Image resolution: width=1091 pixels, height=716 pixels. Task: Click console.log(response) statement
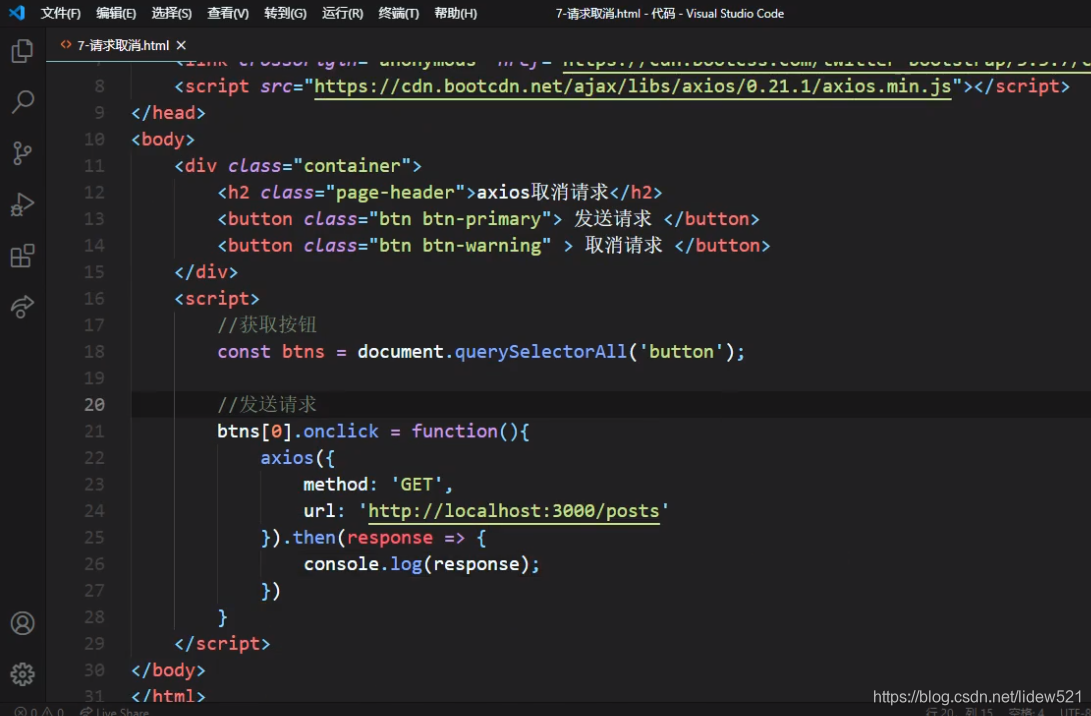421,564
